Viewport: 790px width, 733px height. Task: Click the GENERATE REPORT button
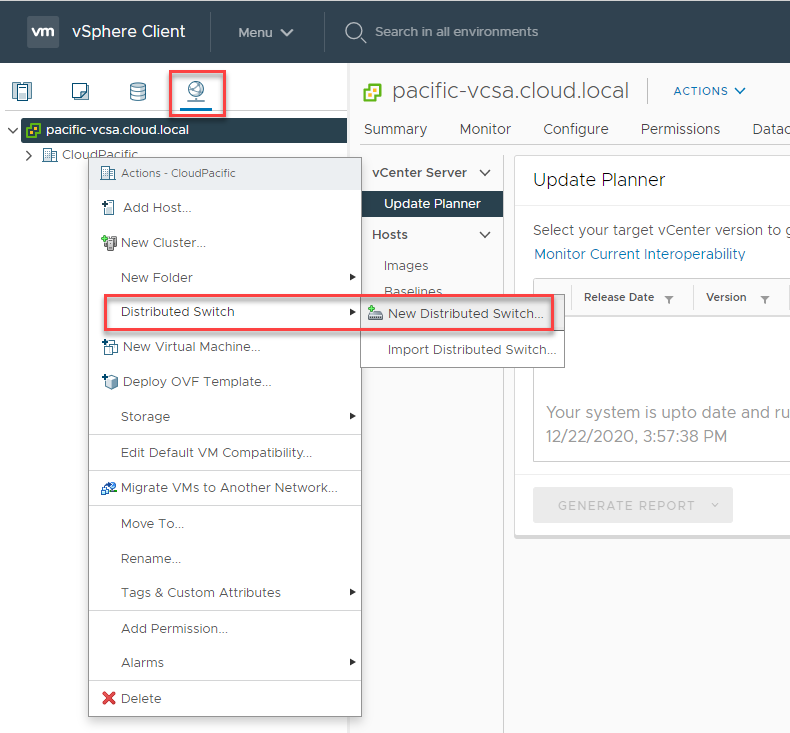(x=633, y=505)
